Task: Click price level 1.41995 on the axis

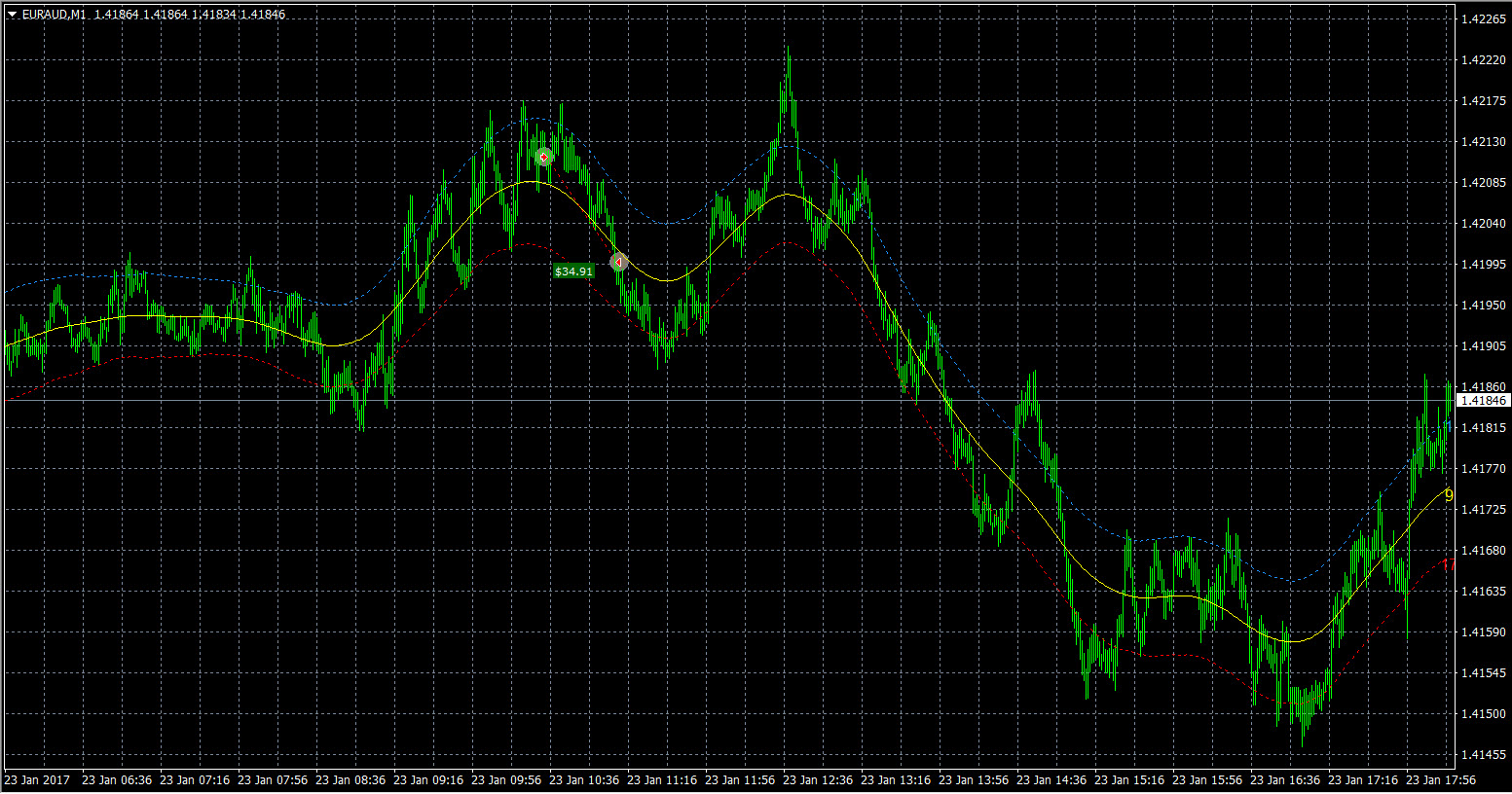Action: [1485, 265]
